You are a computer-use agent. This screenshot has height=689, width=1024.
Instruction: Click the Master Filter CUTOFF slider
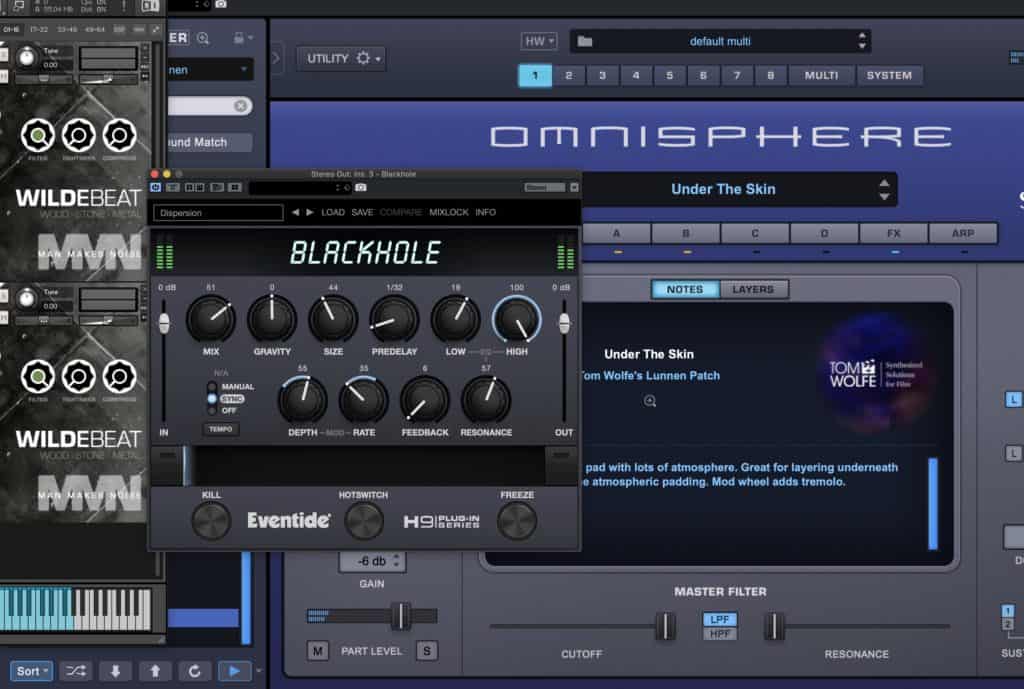click(x=665, y=626)
